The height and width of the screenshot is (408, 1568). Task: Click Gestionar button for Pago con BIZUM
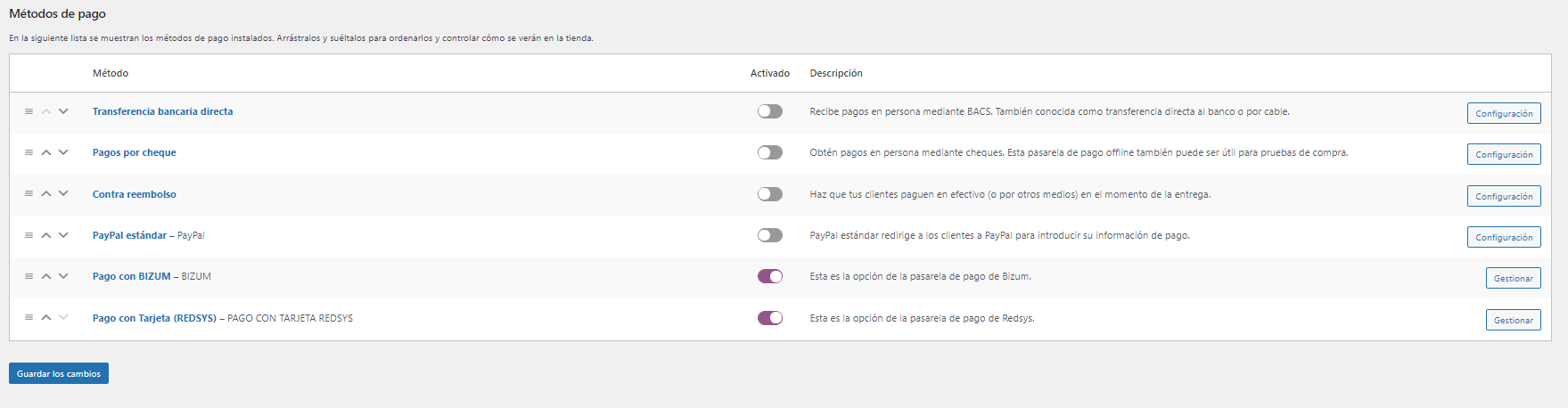click(1513, 278)
